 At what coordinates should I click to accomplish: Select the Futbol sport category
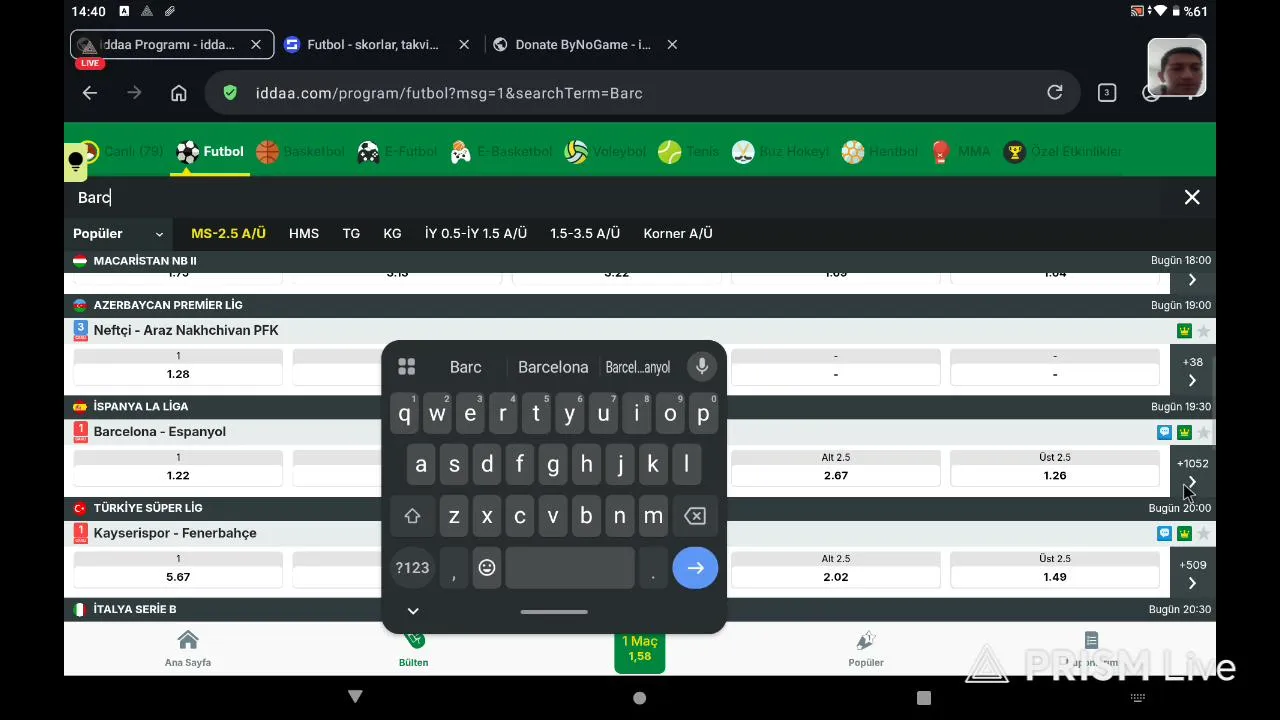click(210, 152)
